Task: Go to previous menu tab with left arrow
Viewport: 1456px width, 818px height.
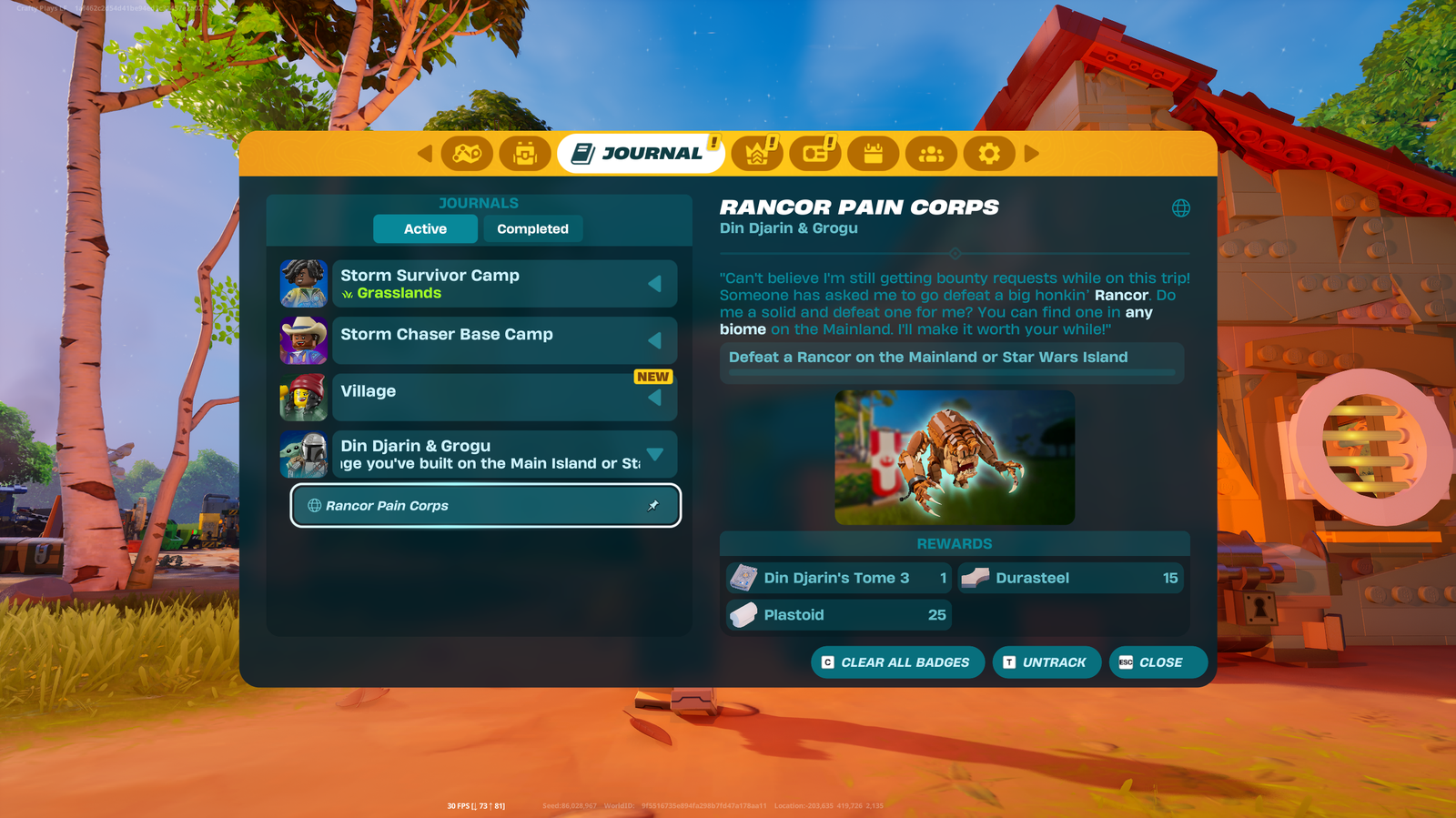Action: (425, 154)
